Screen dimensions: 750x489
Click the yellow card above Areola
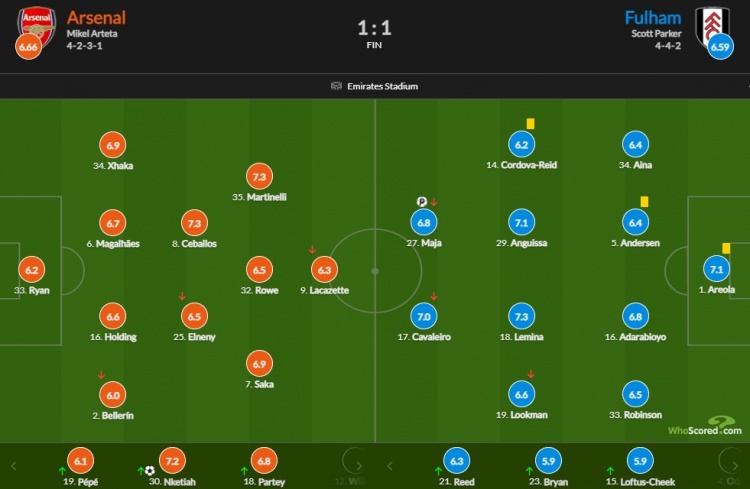tap(726, 248)
